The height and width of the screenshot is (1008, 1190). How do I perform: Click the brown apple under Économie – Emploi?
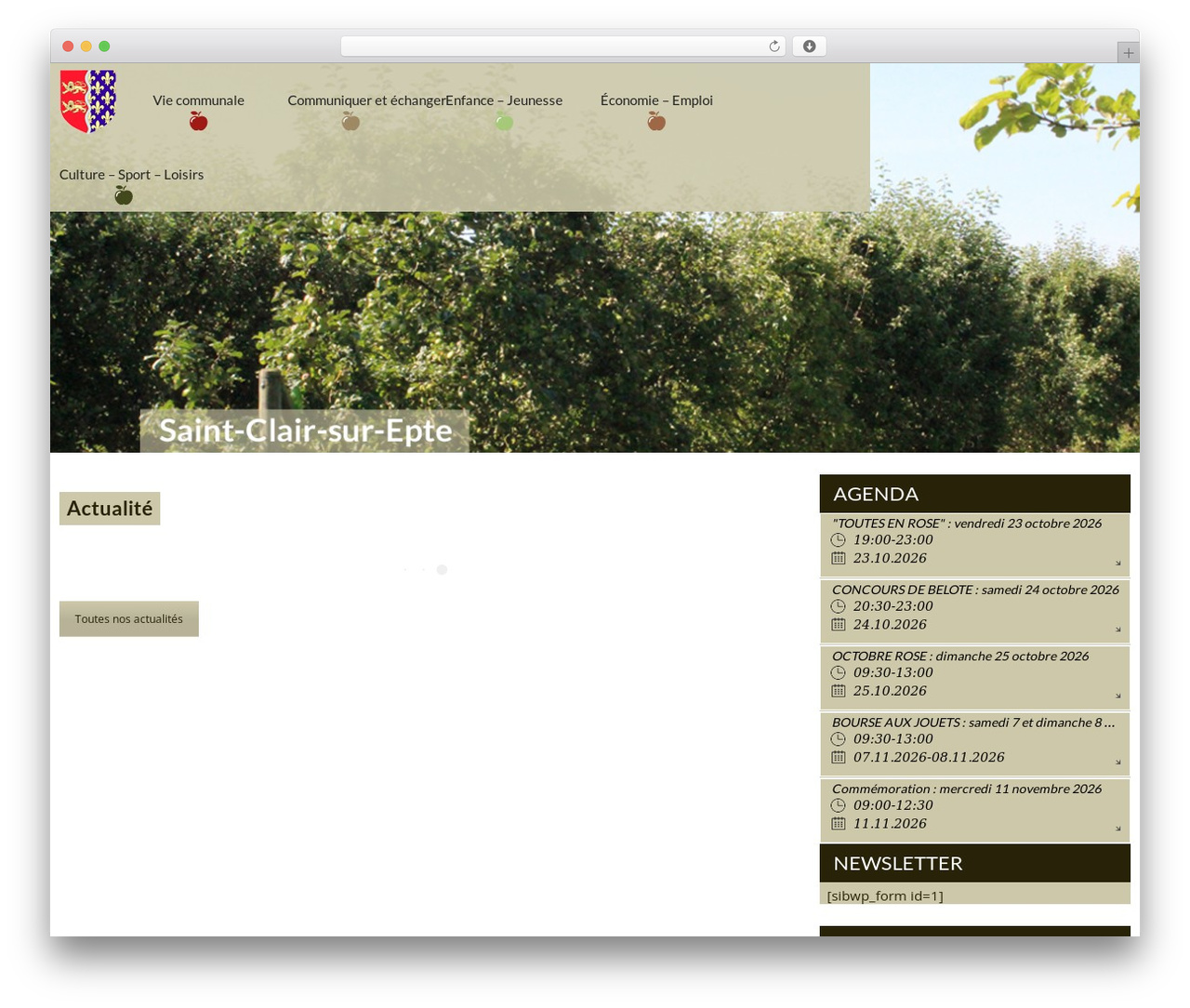click(656, 121)
